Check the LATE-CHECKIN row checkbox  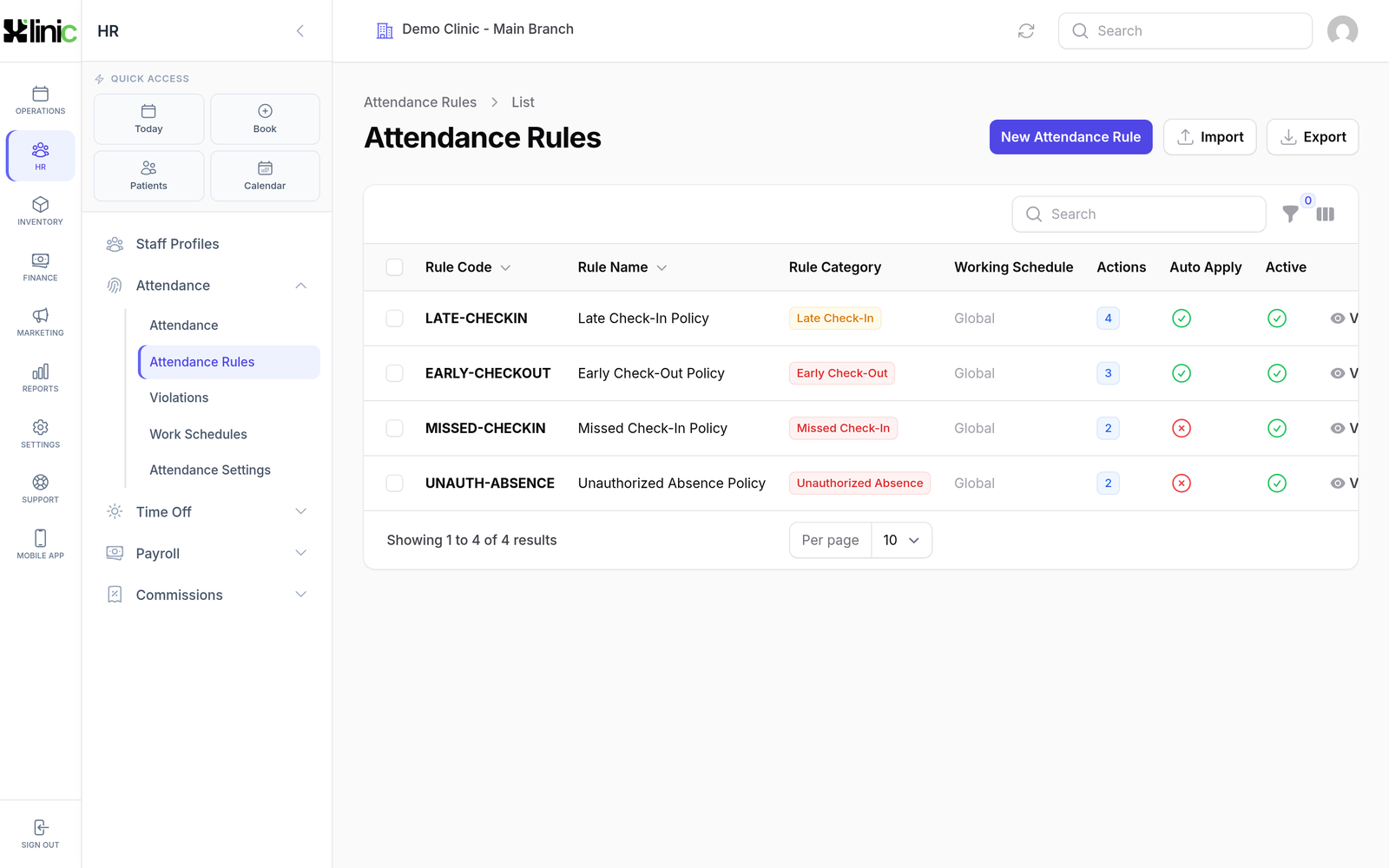[x=395, y=319]
